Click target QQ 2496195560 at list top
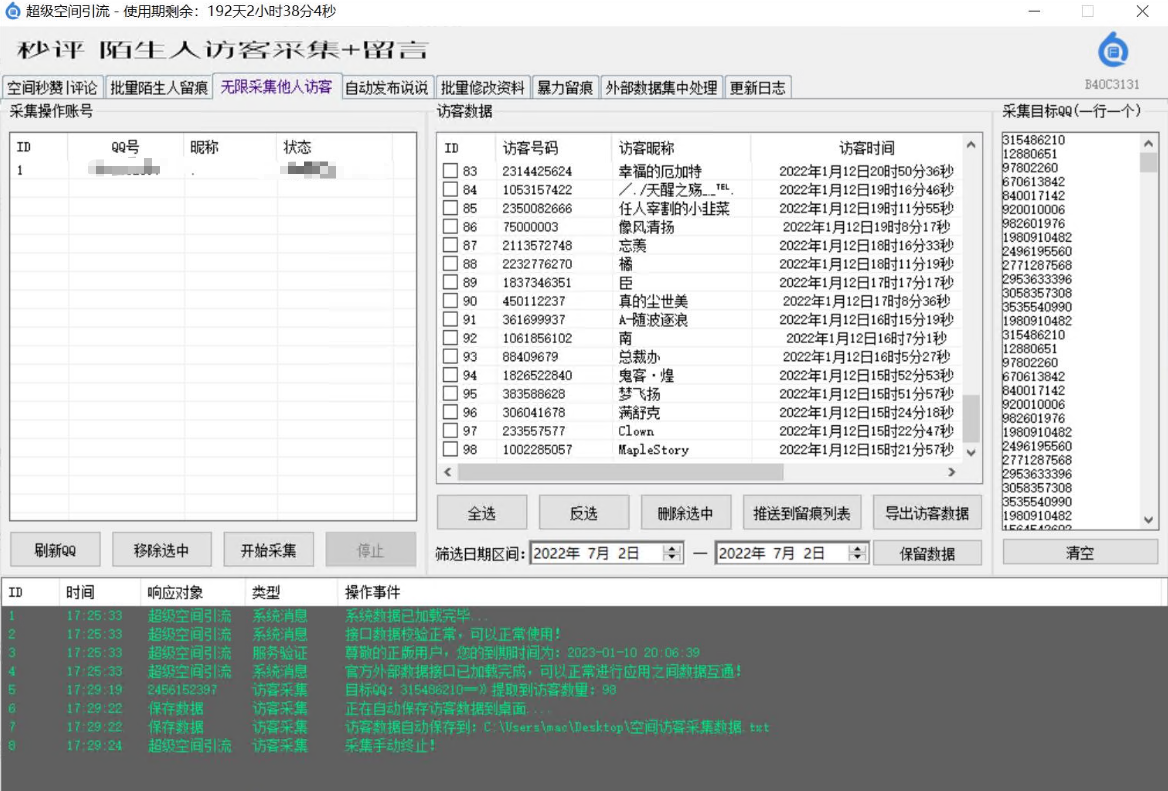1168x791 pixels. [x=1037, y=251]
